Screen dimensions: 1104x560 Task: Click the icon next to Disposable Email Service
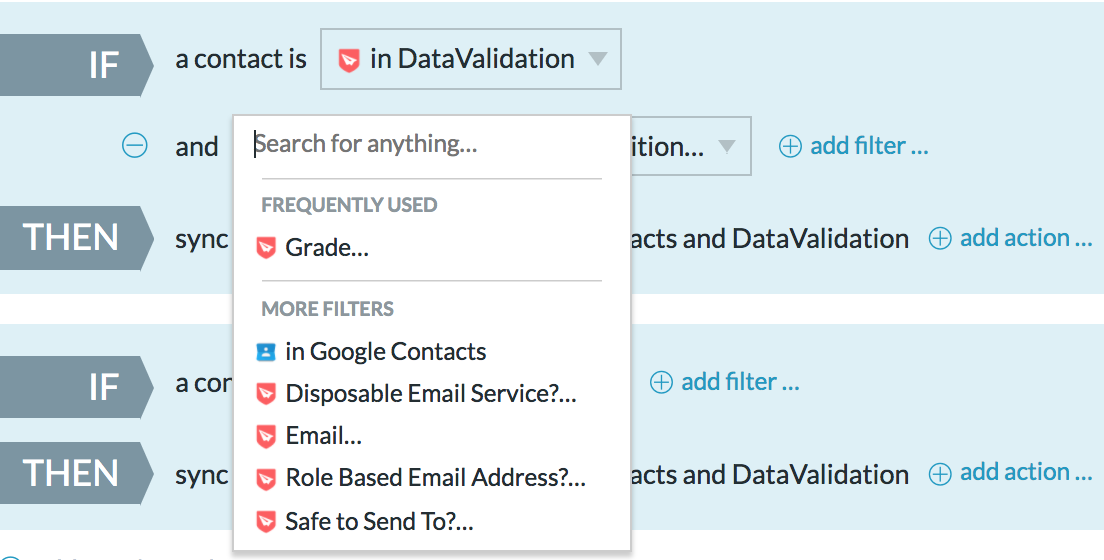click(266, 394)
